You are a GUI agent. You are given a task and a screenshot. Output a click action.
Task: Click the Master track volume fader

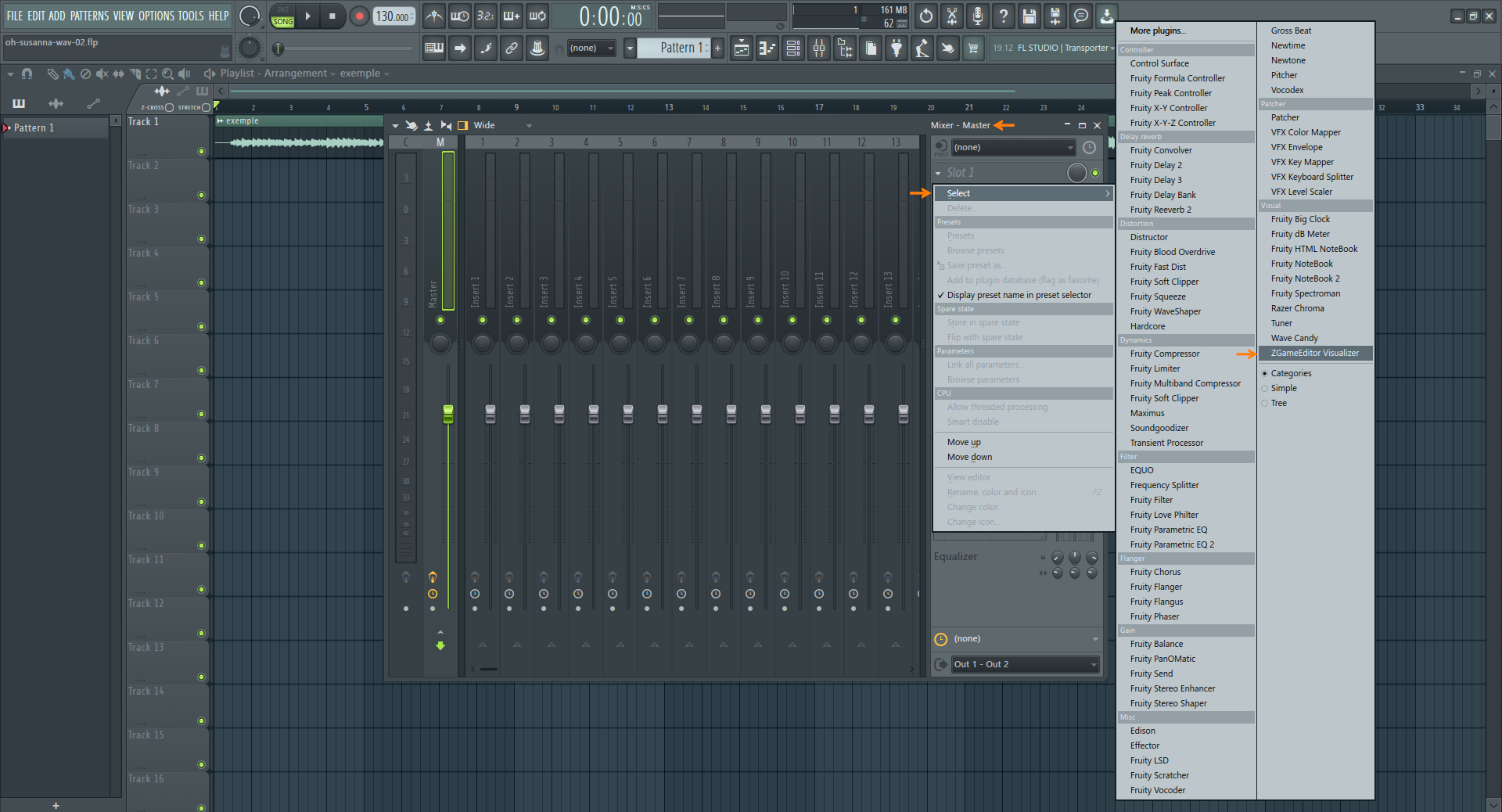[448, 414]
